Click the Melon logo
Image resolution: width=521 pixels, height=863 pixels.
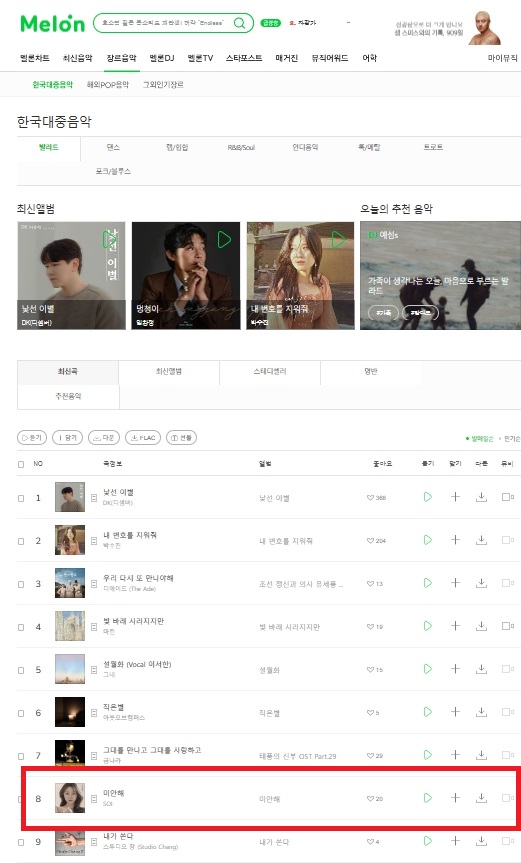52,23
